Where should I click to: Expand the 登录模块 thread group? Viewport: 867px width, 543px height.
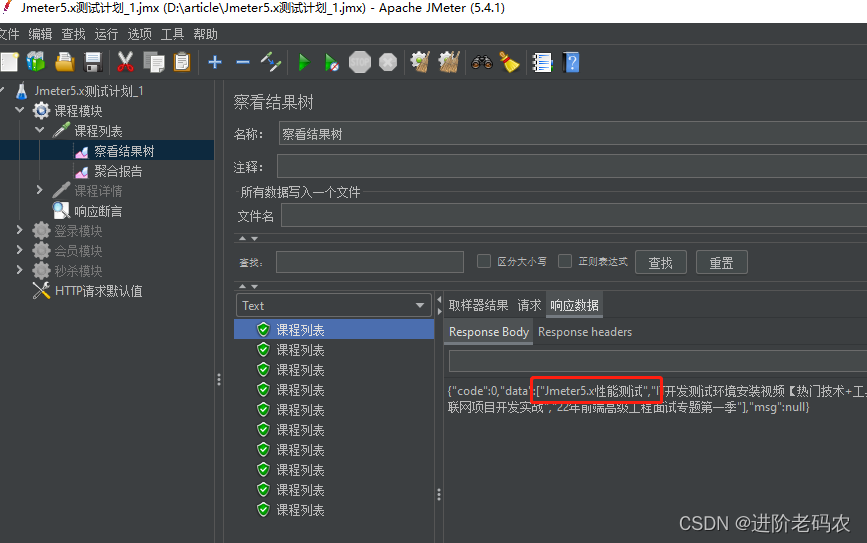click(20, 229)
